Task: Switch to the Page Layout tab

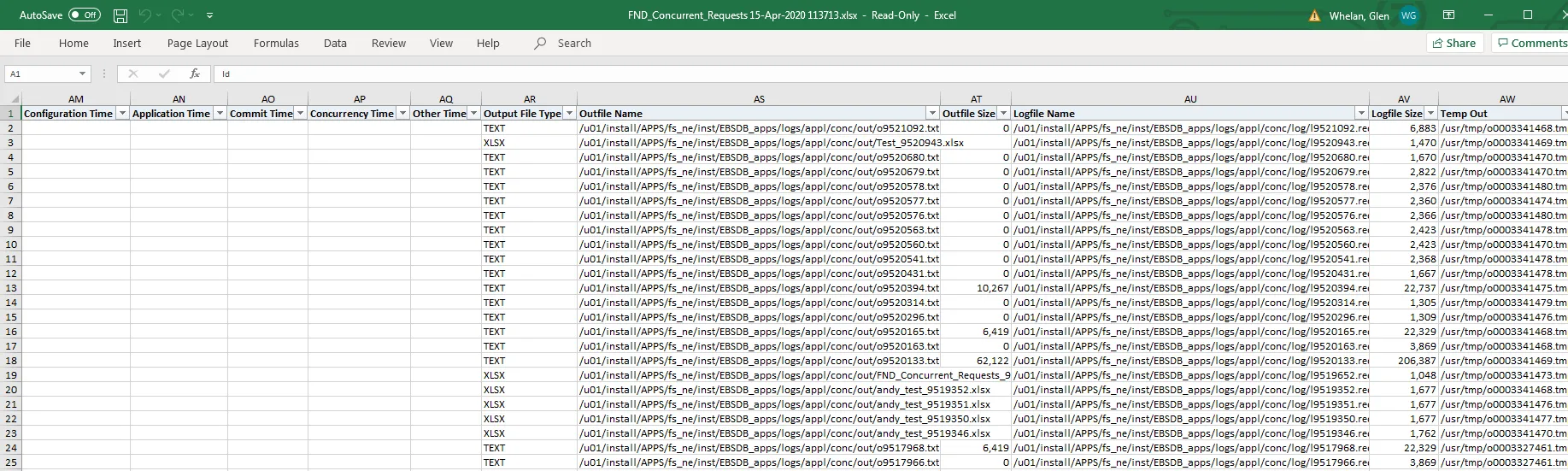Action: [197, 44]
